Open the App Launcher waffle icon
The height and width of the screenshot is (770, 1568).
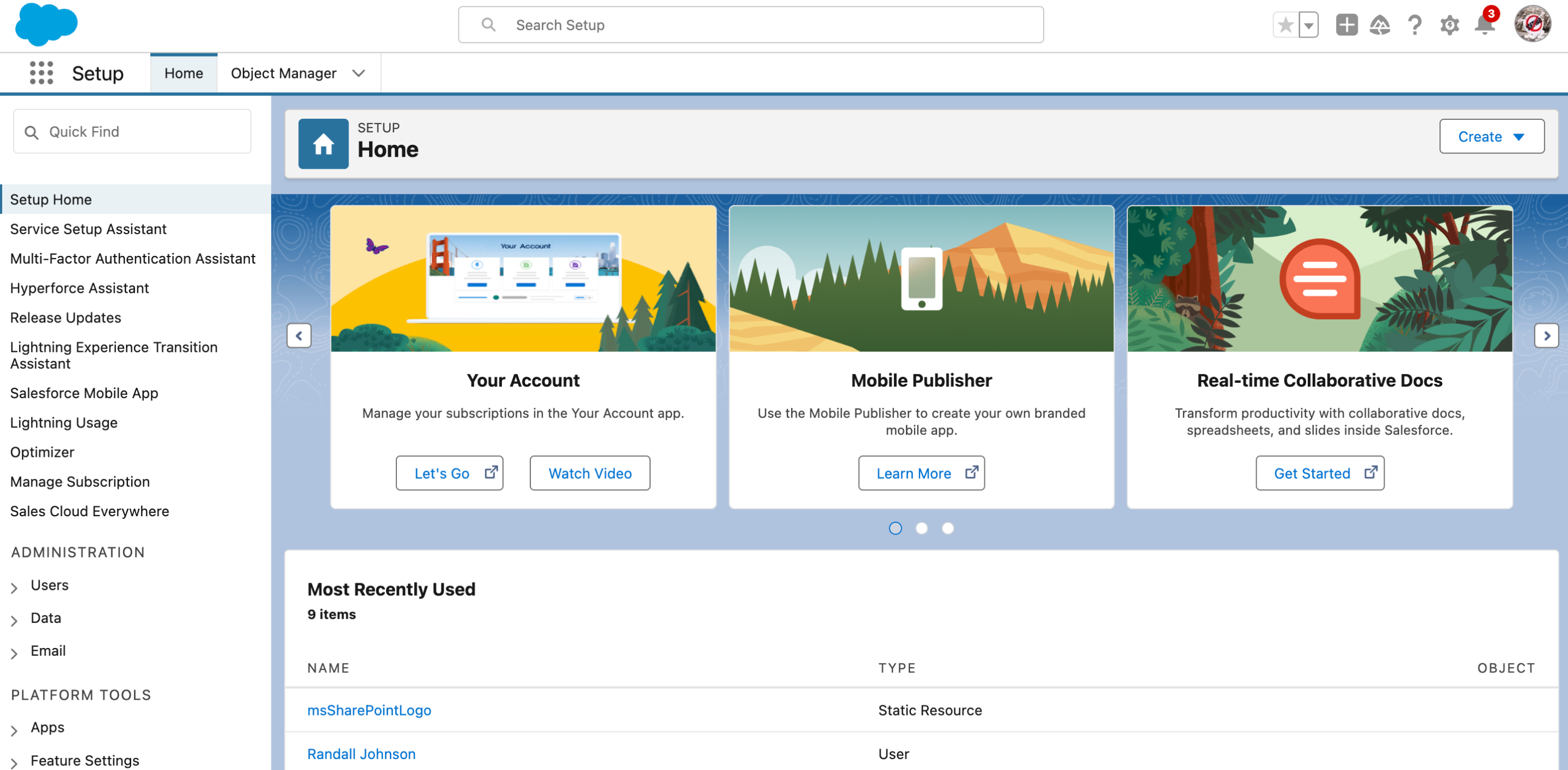(x=41, y=72)
